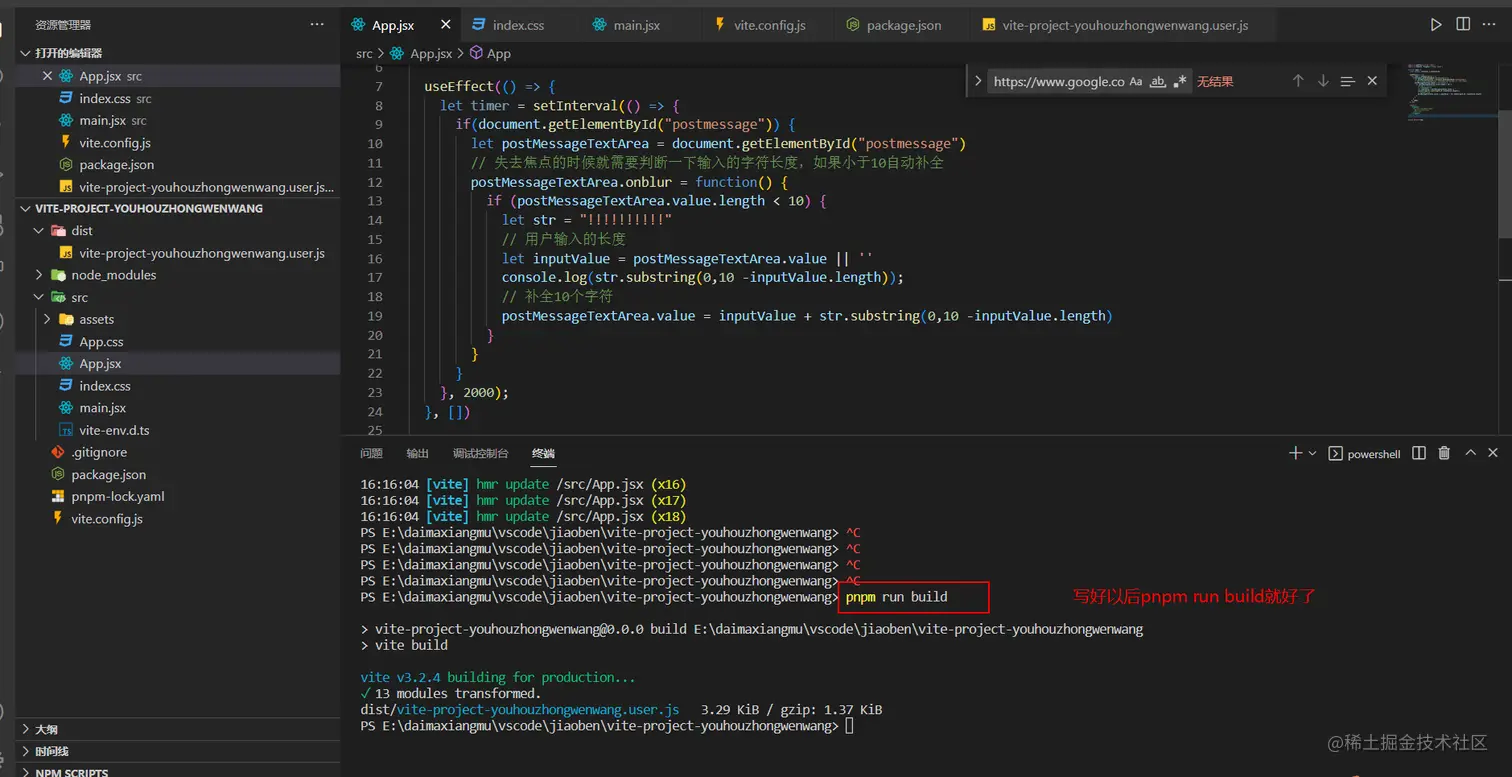1512x777 pixels.
Task: Switch to the vite.config.js tab
Action: tap(769, 25)
